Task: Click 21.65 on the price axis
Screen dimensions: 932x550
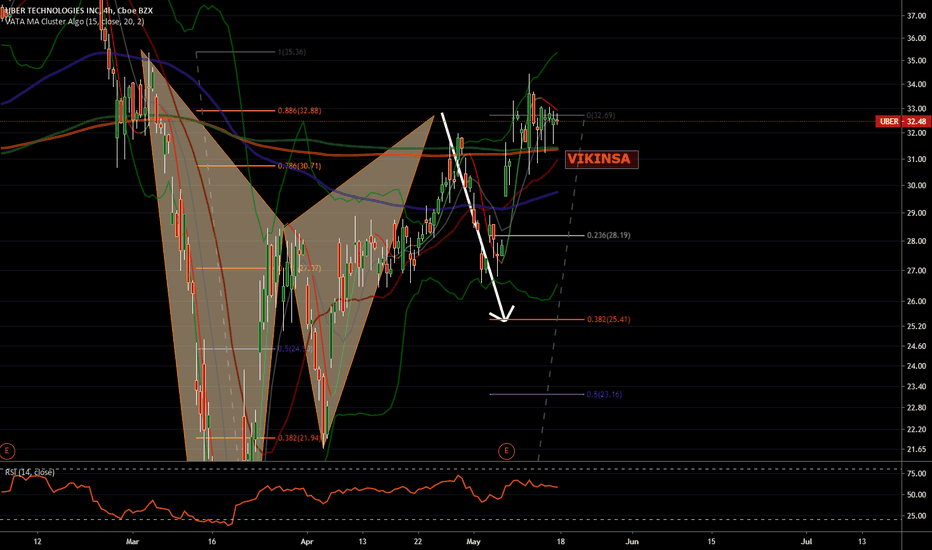Action: [x=917, y=450]
